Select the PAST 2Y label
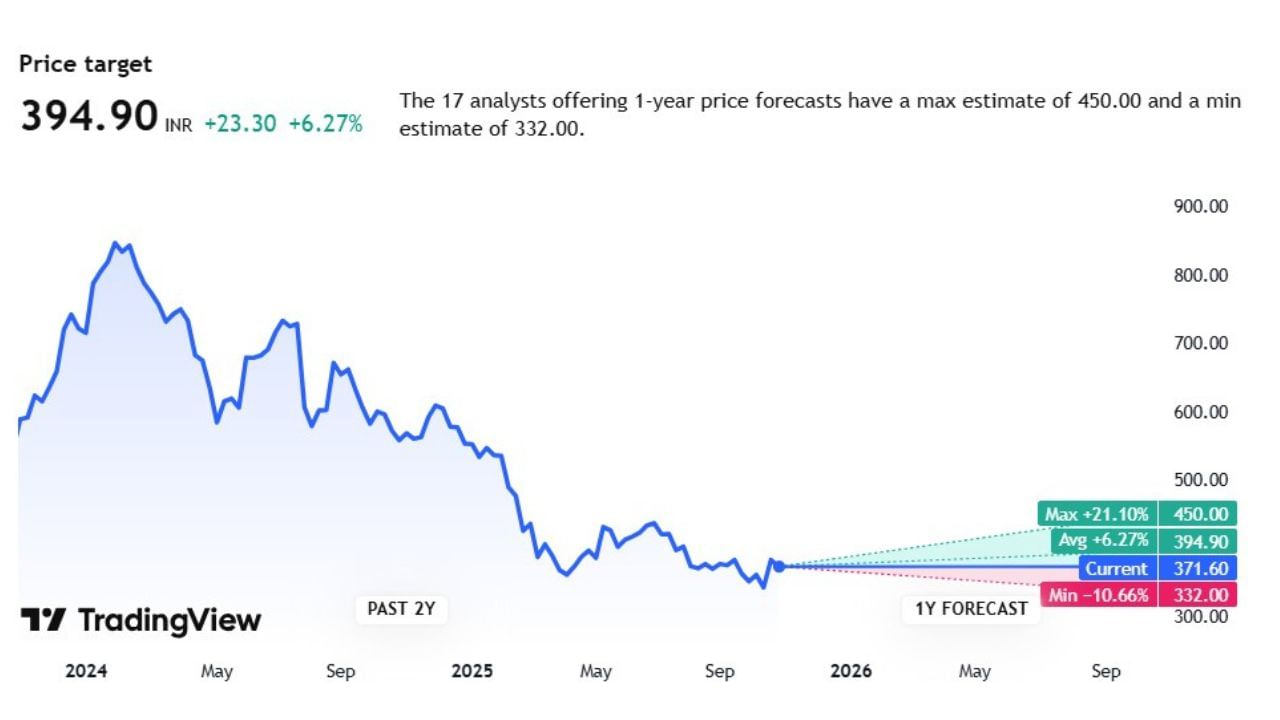This screenshot has width=1280, height=720. click(x=401, y=608)
